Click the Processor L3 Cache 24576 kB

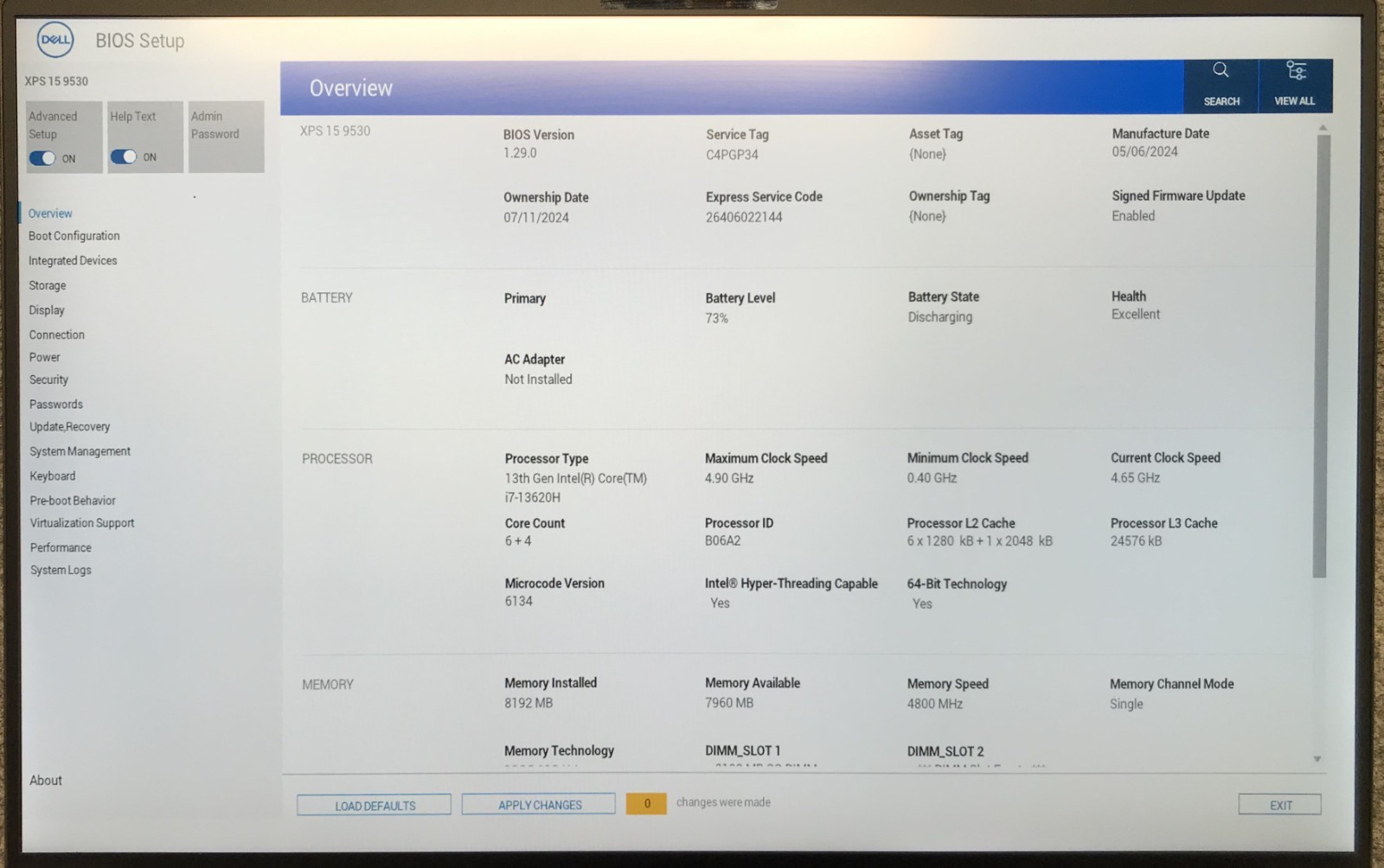[x=1137, y=541]
